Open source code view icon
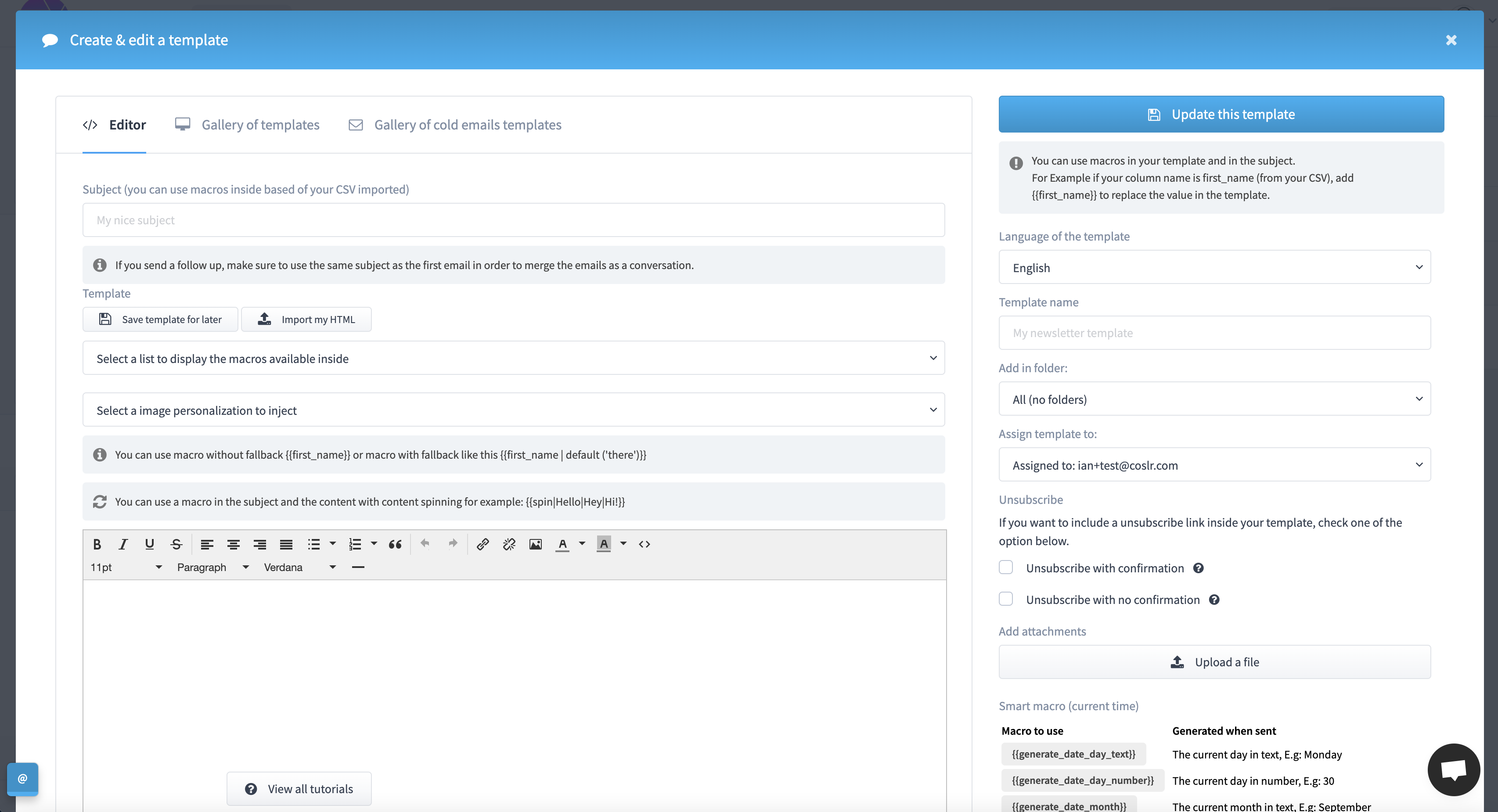Screen dimensions: 1498x812 click(645, 544)
